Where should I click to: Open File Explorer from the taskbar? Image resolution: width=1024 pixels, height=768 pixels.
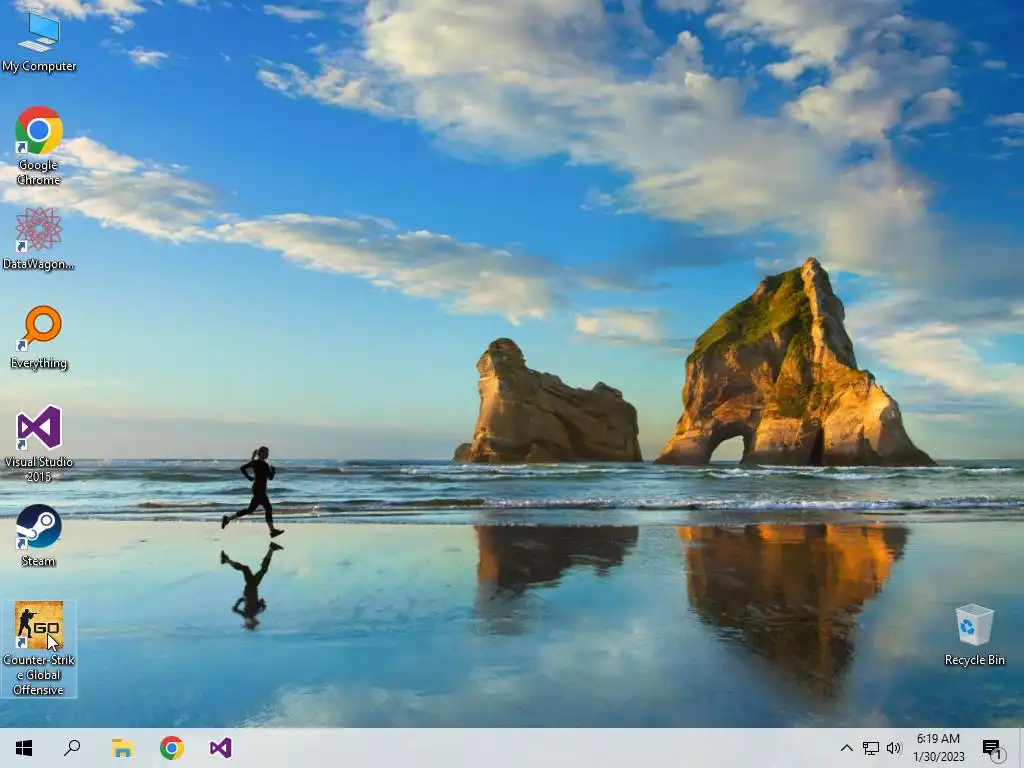[x=122, y=748]
